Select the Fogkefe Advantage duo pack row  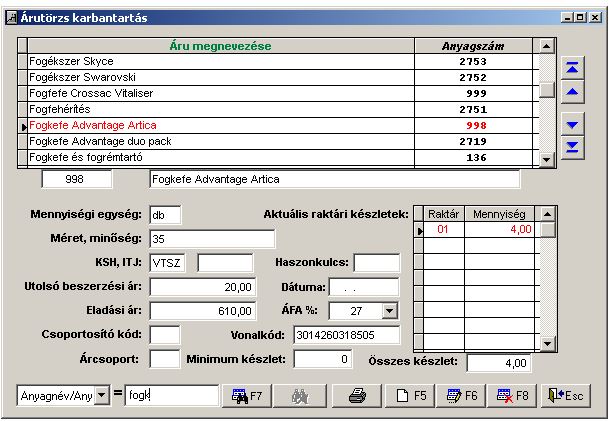220,142
